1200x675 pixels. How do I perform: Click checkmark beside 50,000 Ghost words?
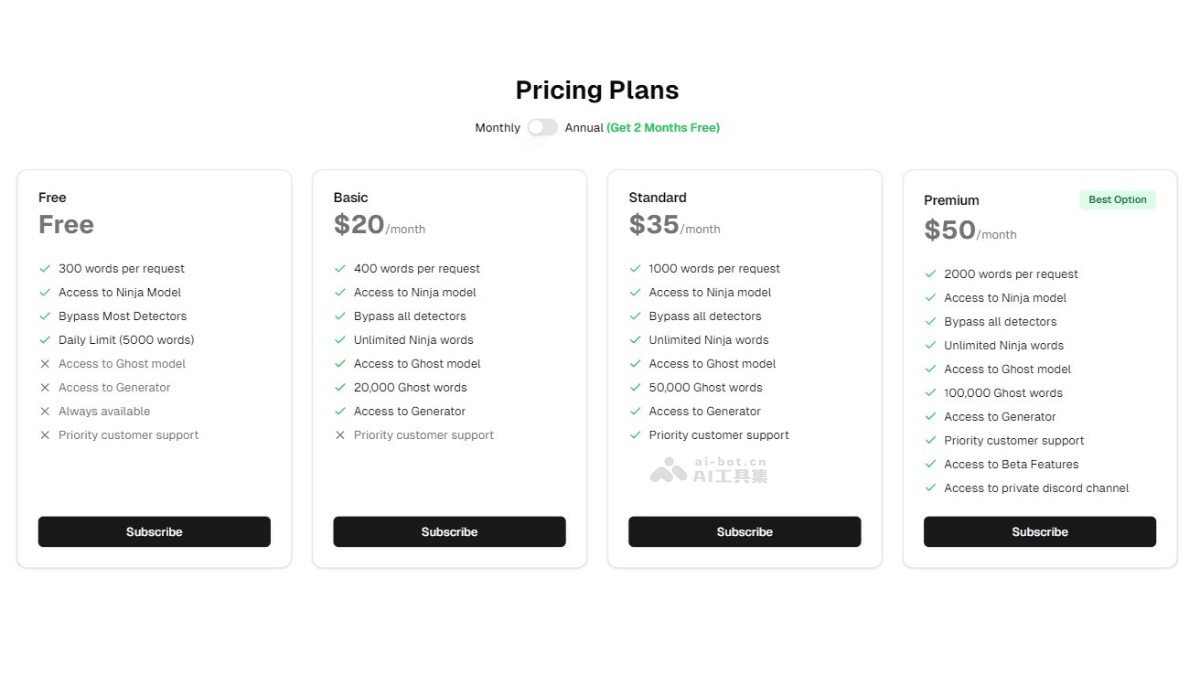point(635,388)
